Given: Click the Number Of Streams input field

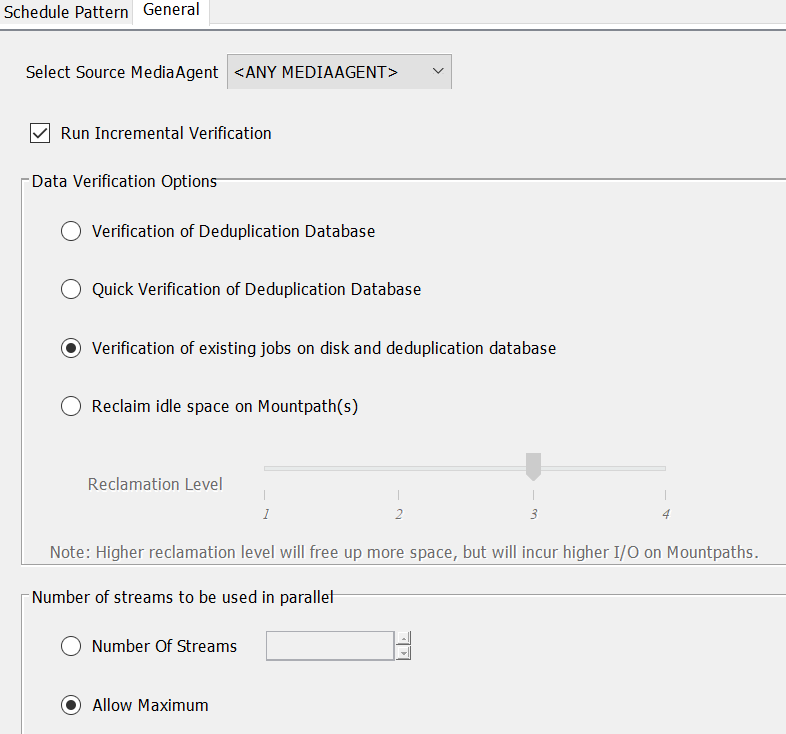Looking at the screenshot, I should (330, 646).
